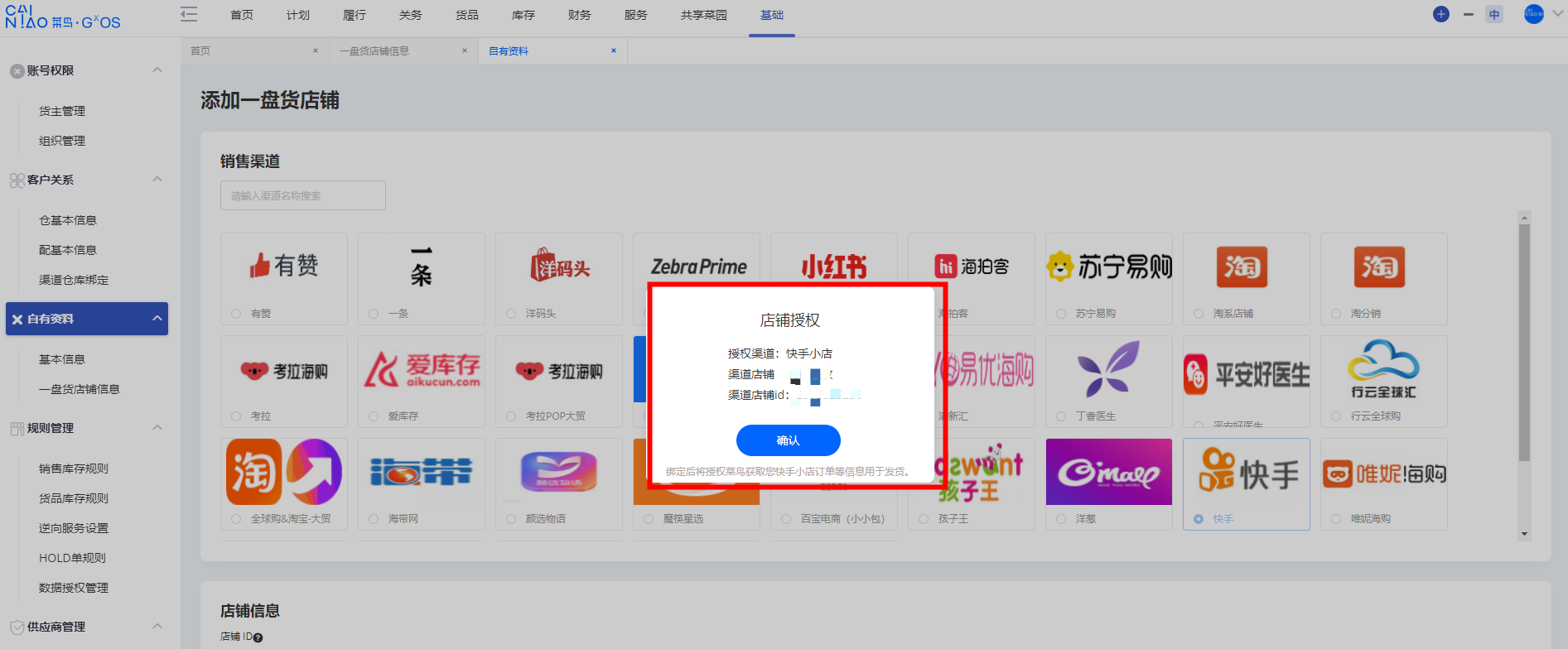
Task: Collapse the 自有资料 sidebar section
Action: click(x=157, y=319)
